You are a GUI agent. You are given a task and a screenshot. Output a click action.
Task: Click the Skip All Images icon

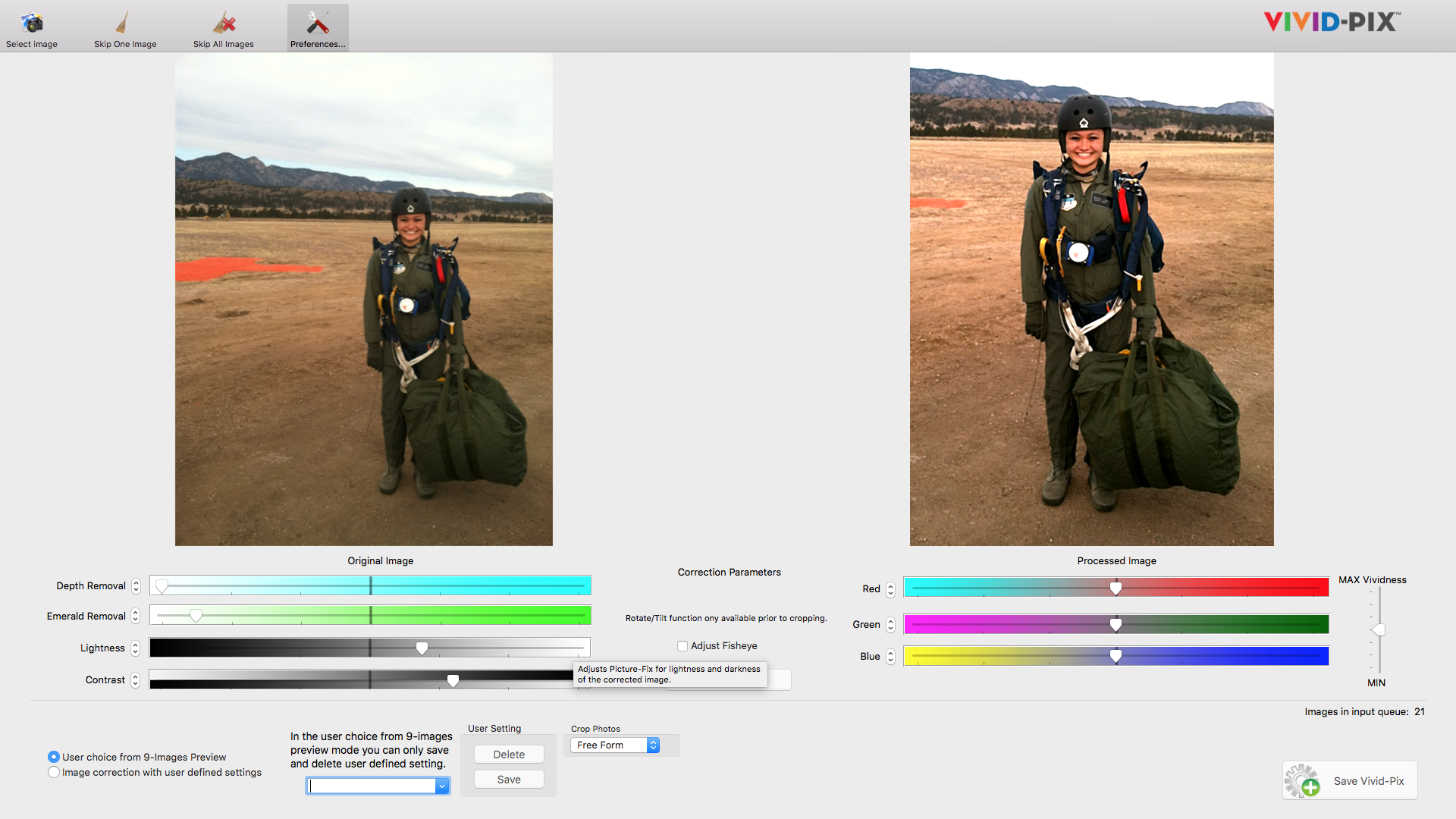224,23
